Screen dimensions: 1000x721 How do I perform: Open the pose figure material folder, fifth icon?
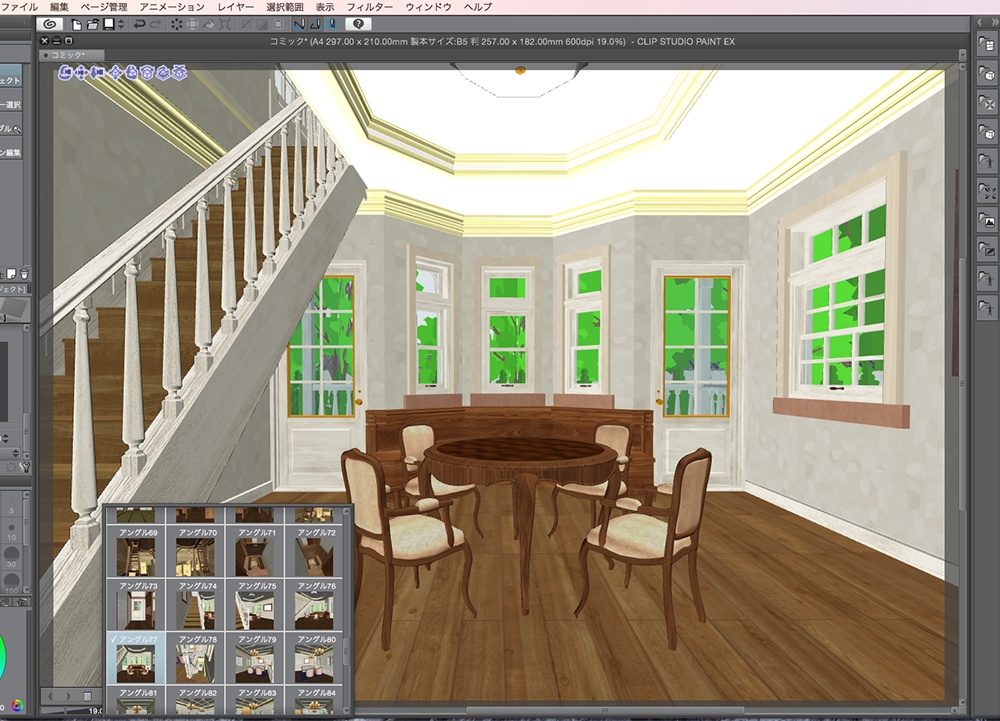(x=986, y=162)
